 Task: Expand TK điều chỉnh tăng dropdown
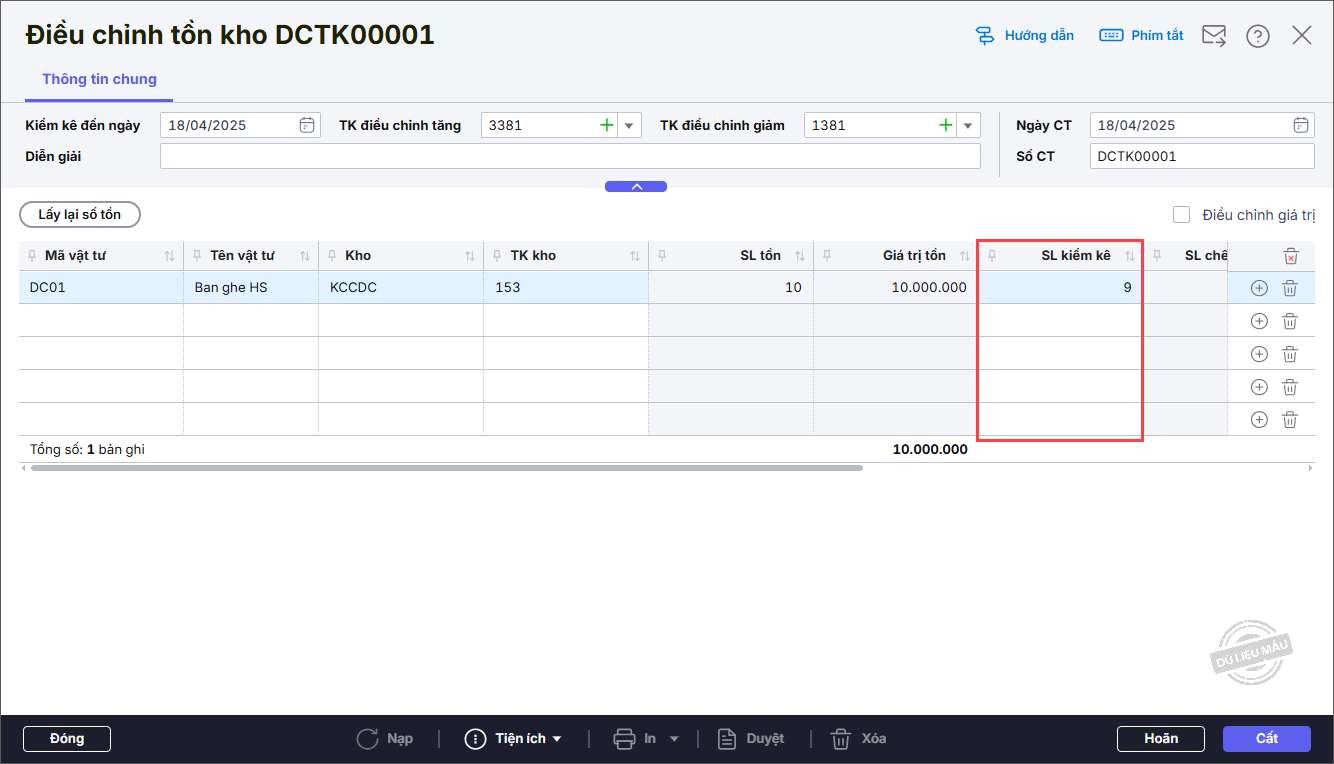click(629, 125)
